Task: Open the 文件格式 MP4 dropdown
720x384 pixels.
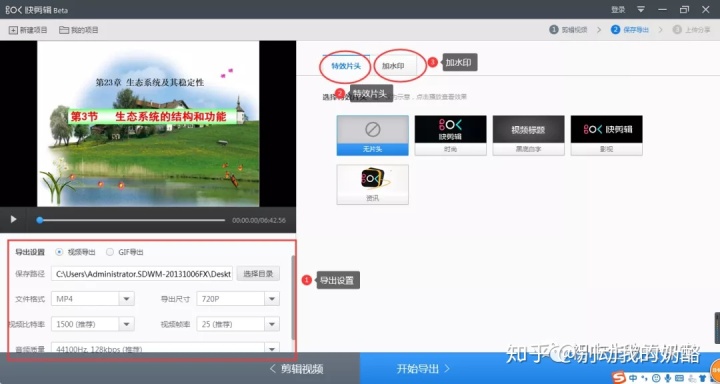Action: [x=93, y=299]
